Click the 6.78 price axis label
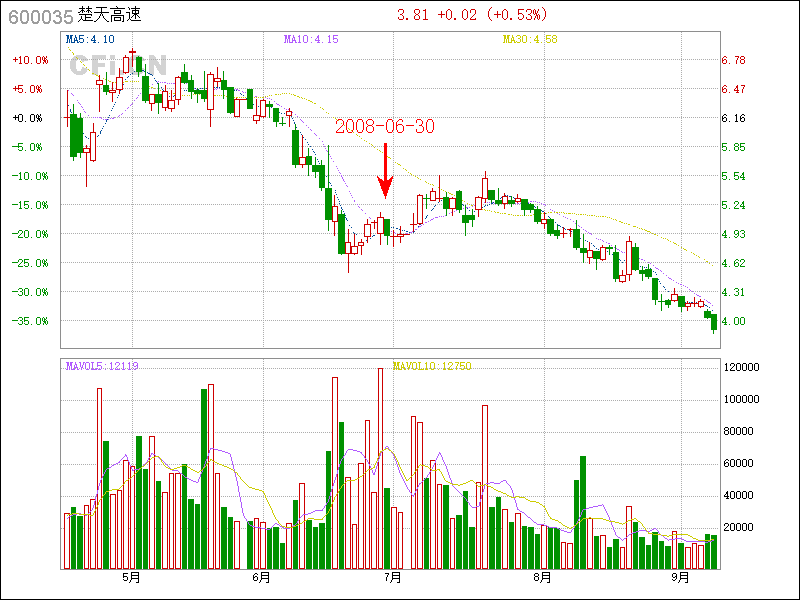Screen dimensions: 800x600 [733, 60]
